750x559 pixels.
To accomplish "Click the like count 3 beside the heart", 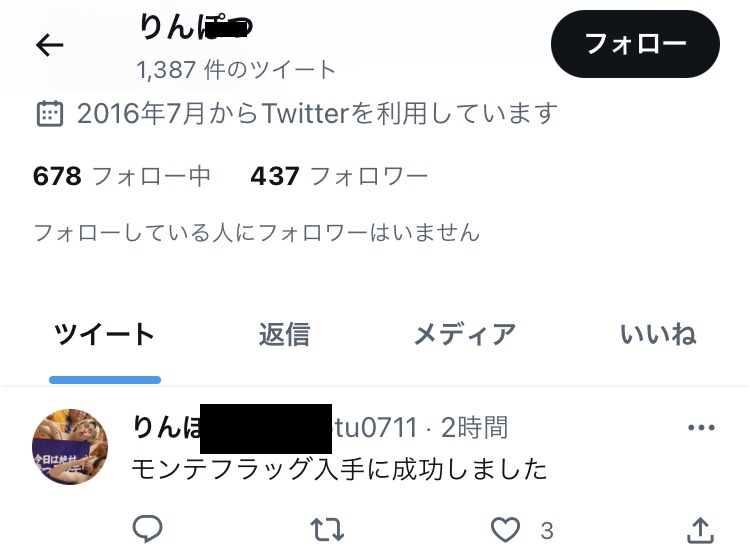I will coord(547,531).
